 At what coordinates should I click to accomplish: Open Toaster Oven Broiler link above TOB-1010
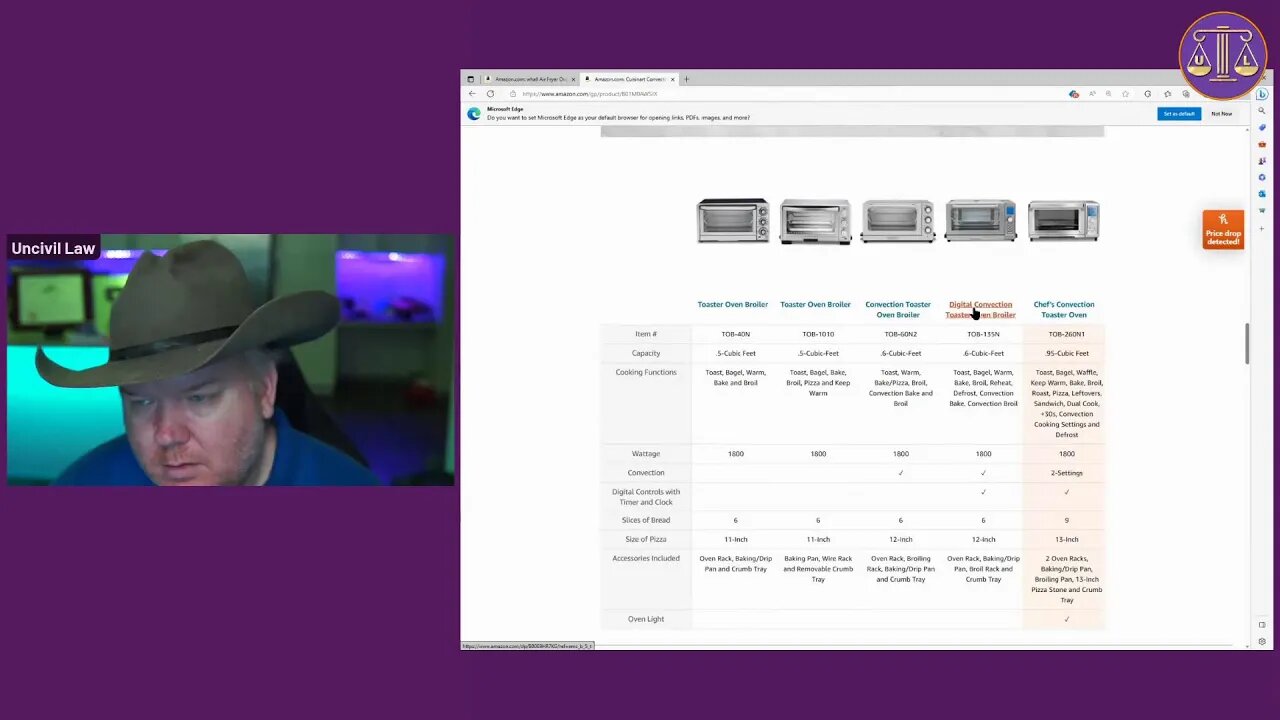[815, 304]
